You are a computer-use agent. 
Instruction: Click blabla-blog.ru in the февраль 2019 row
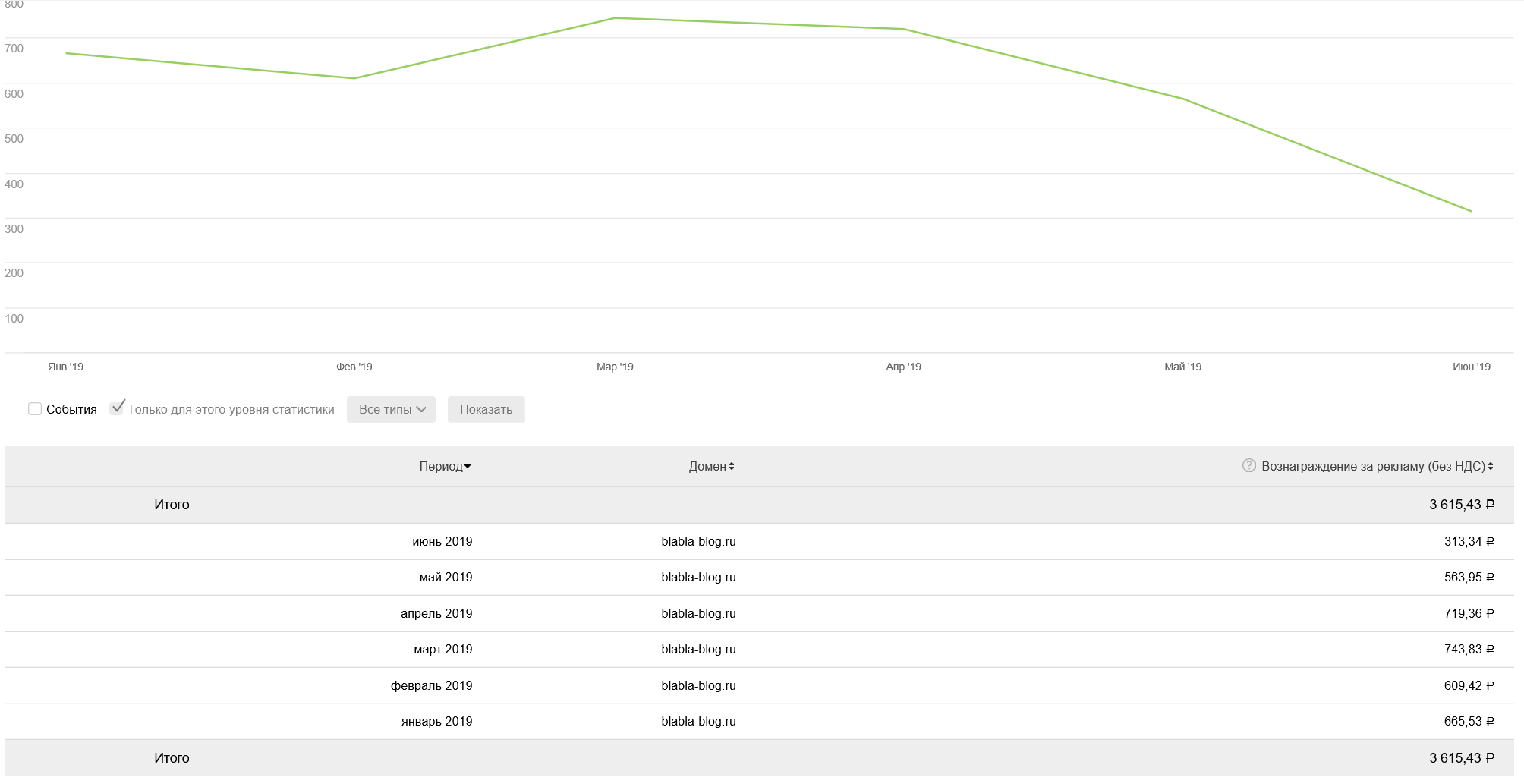point(698,686)
